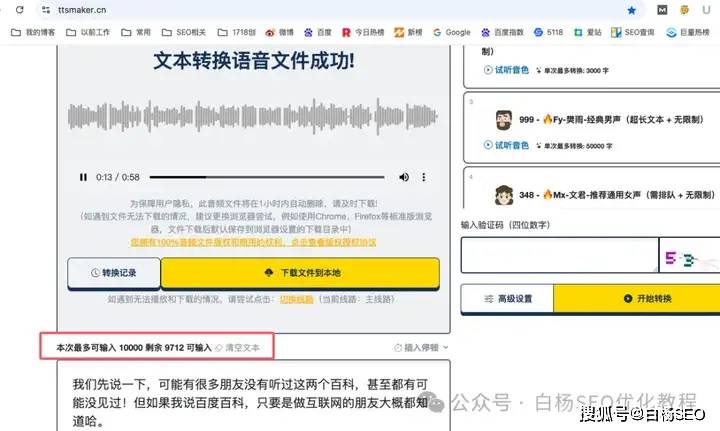Click inside the text input area
Viewport: 720px width, 431px height.
coord(253,397)
